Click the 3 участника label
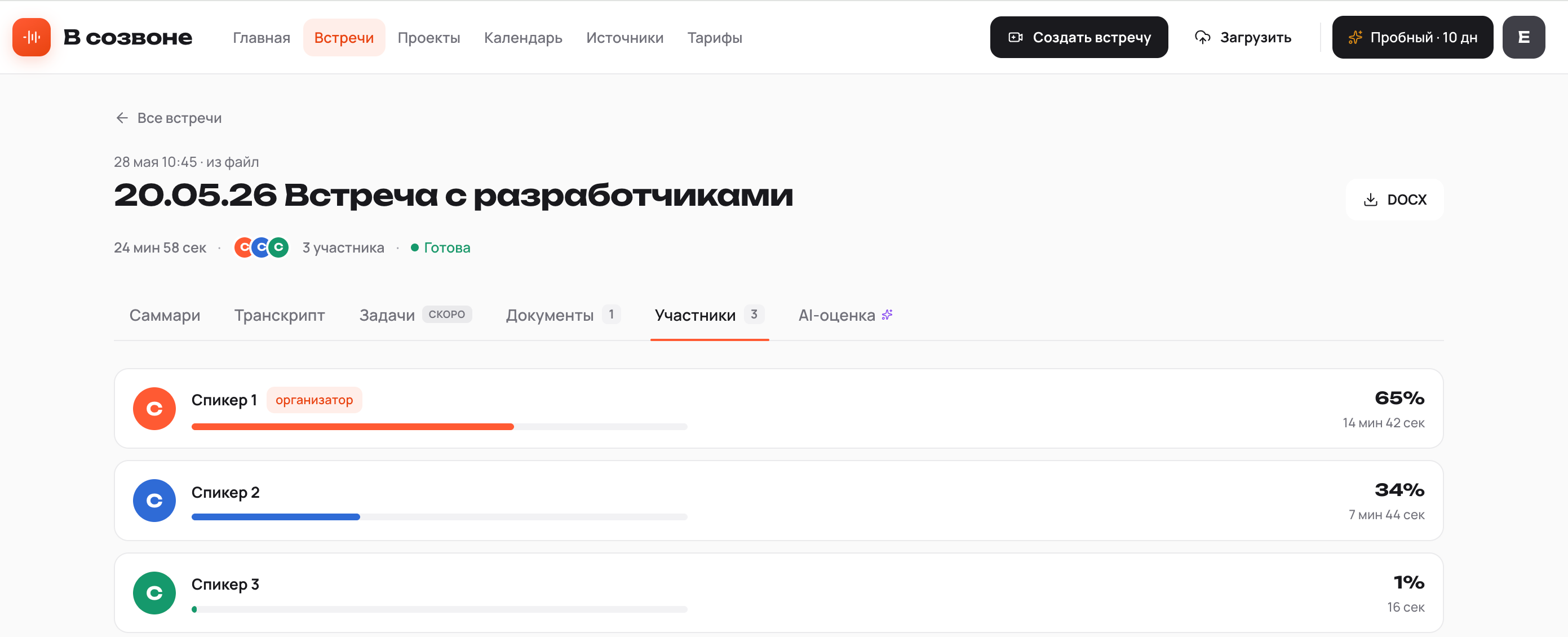Image resolution: width=1568 pixels, height=637 pixels. click(343, 247)
